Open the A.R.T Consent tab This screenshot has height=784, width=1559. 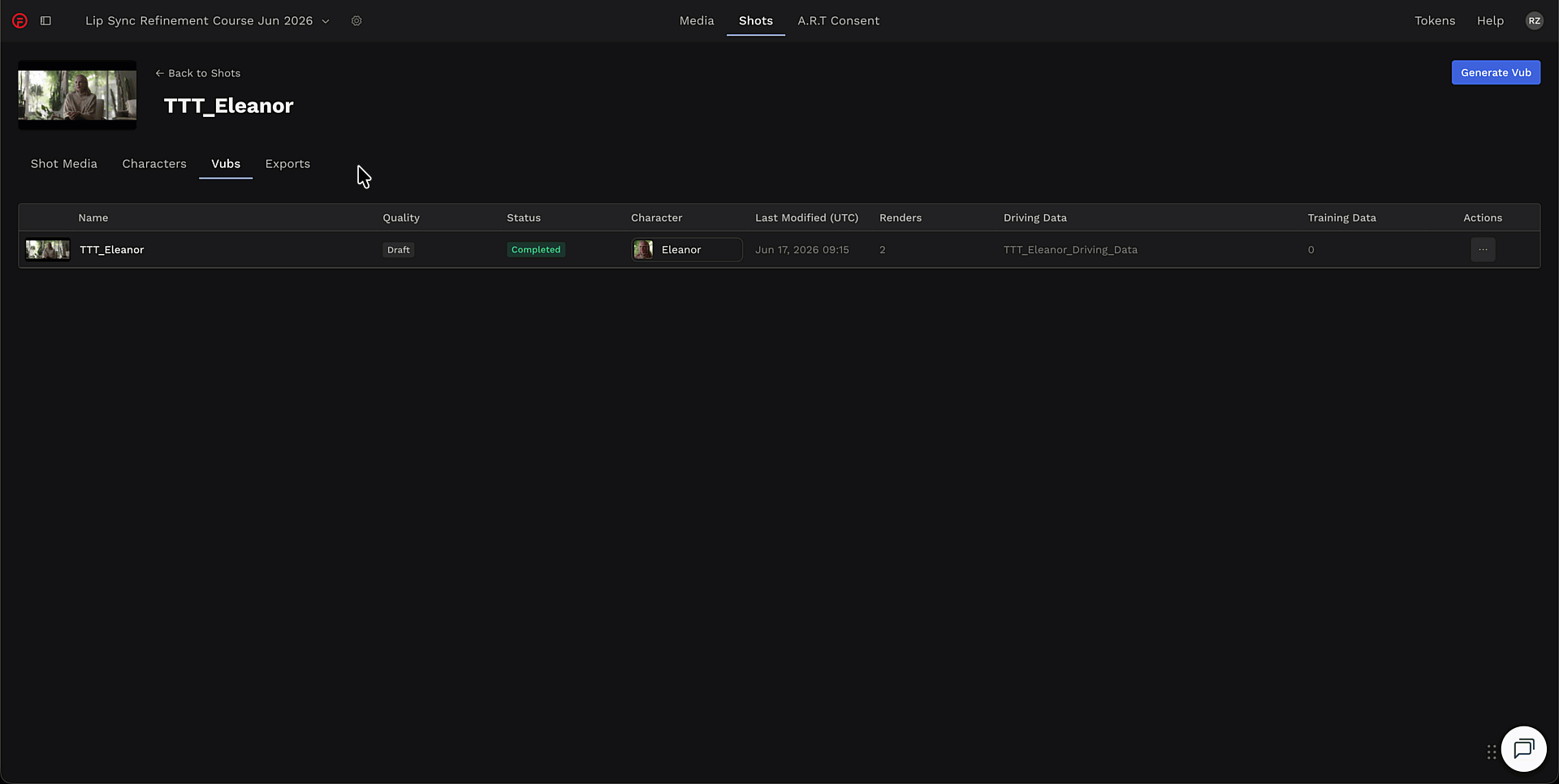pos(838,21)
